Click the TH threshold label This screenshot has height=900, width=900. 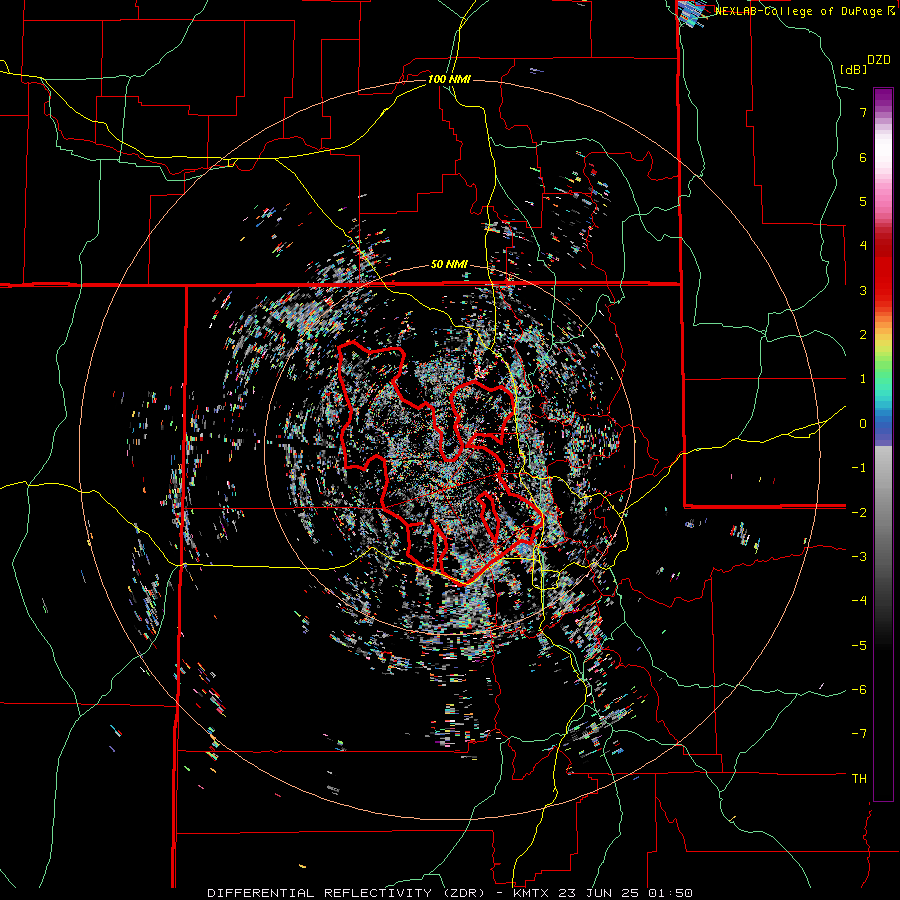859,778
